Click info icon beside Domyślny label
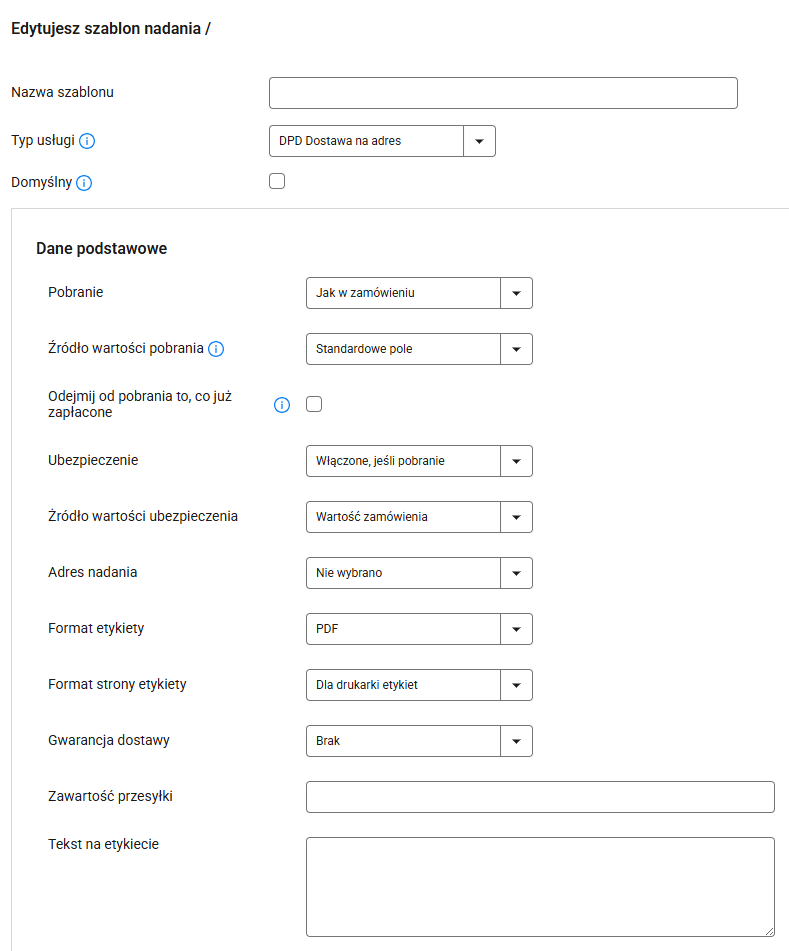789x951 pixels. pyautogui.click(x=84, y=183)
